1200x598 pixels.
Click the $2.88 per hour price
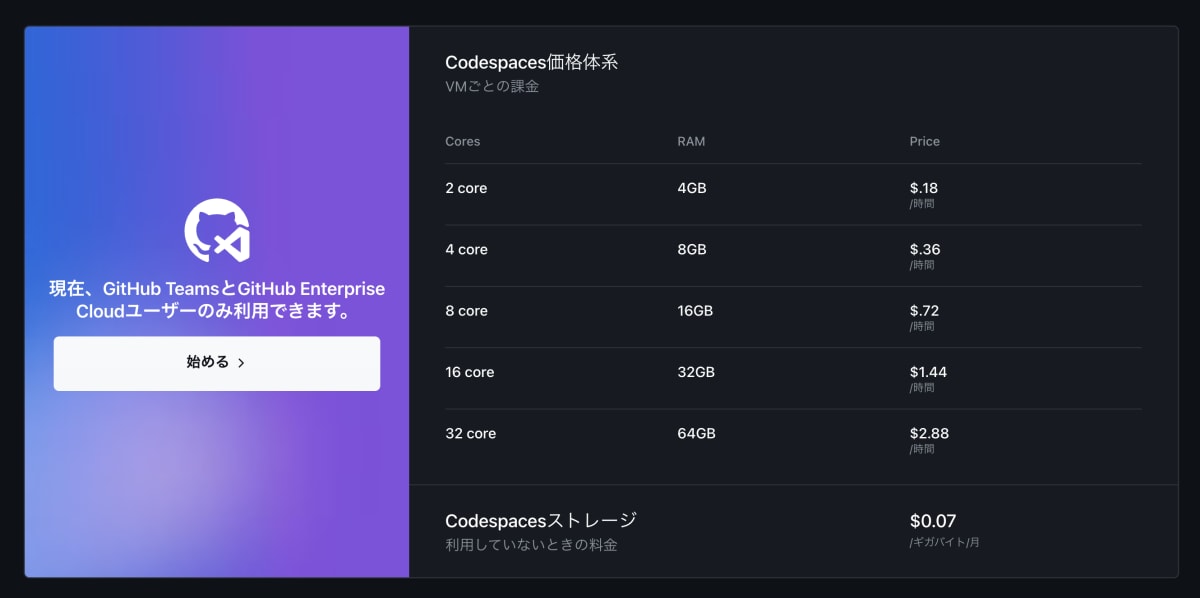coord(930,433)
